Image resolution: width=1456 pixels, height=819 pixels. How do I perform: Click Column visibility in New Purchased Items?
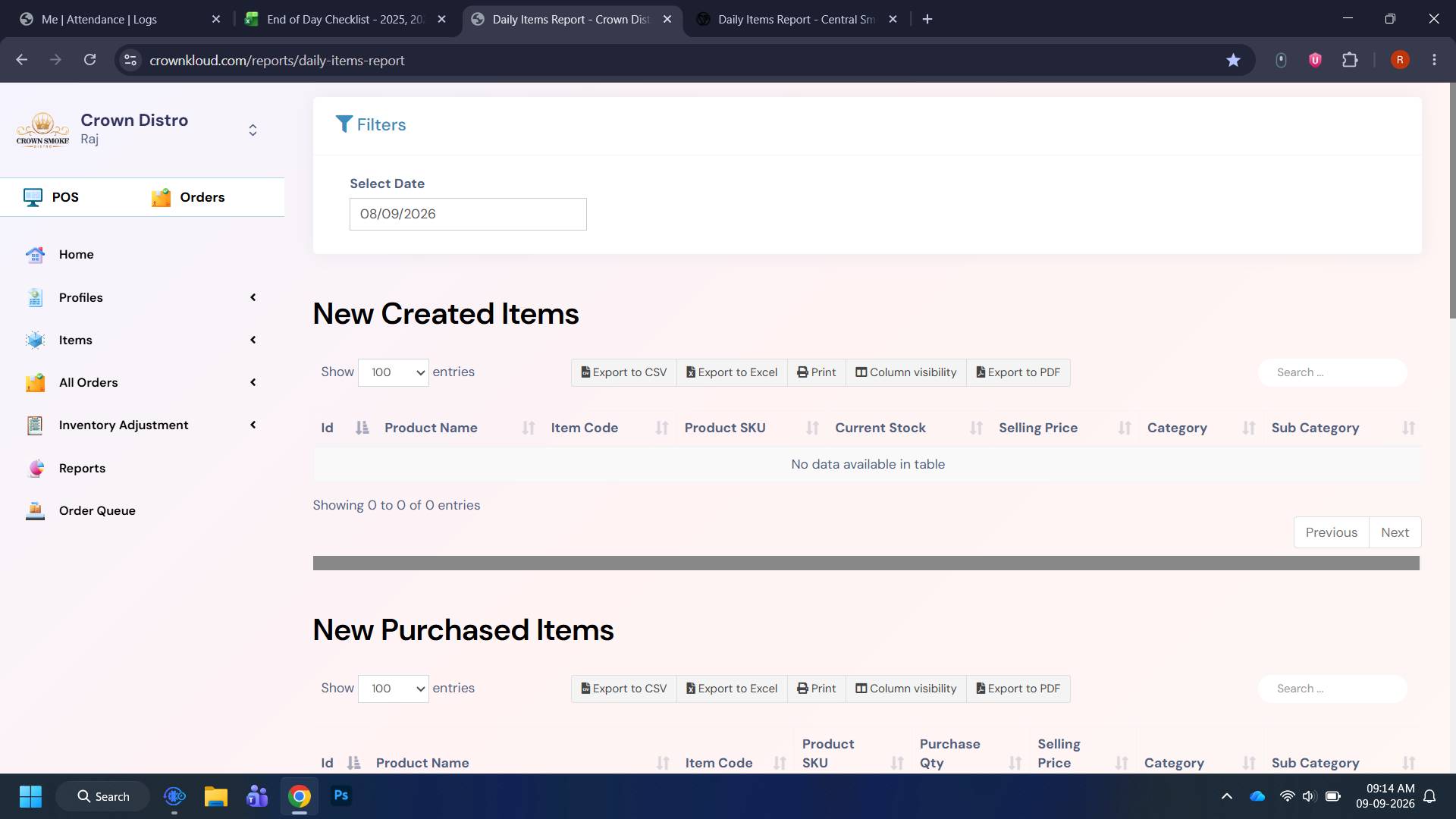(905, 689)
